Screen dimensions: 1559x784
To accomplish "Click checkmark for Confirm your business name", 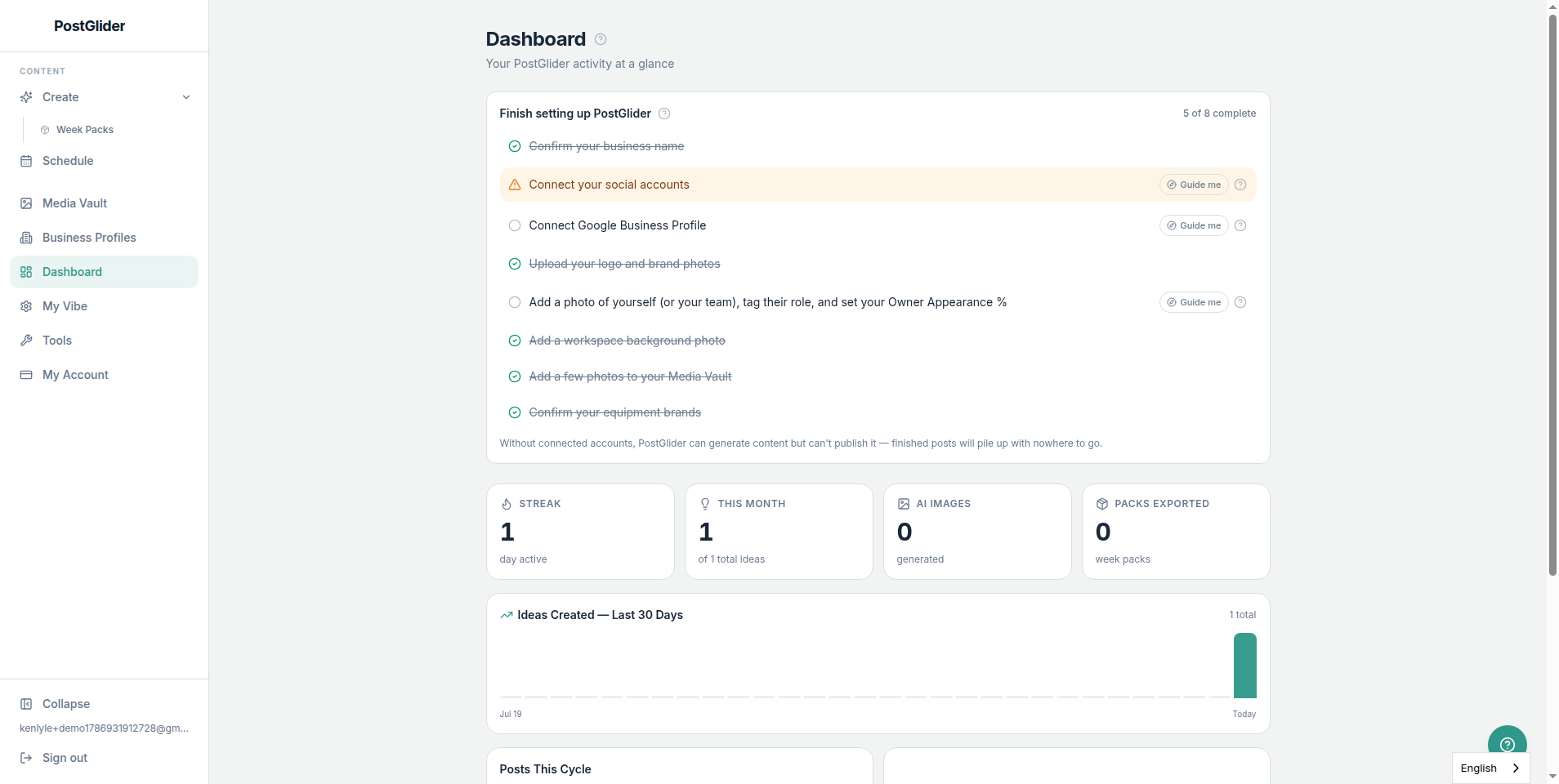I will (515, 146).
